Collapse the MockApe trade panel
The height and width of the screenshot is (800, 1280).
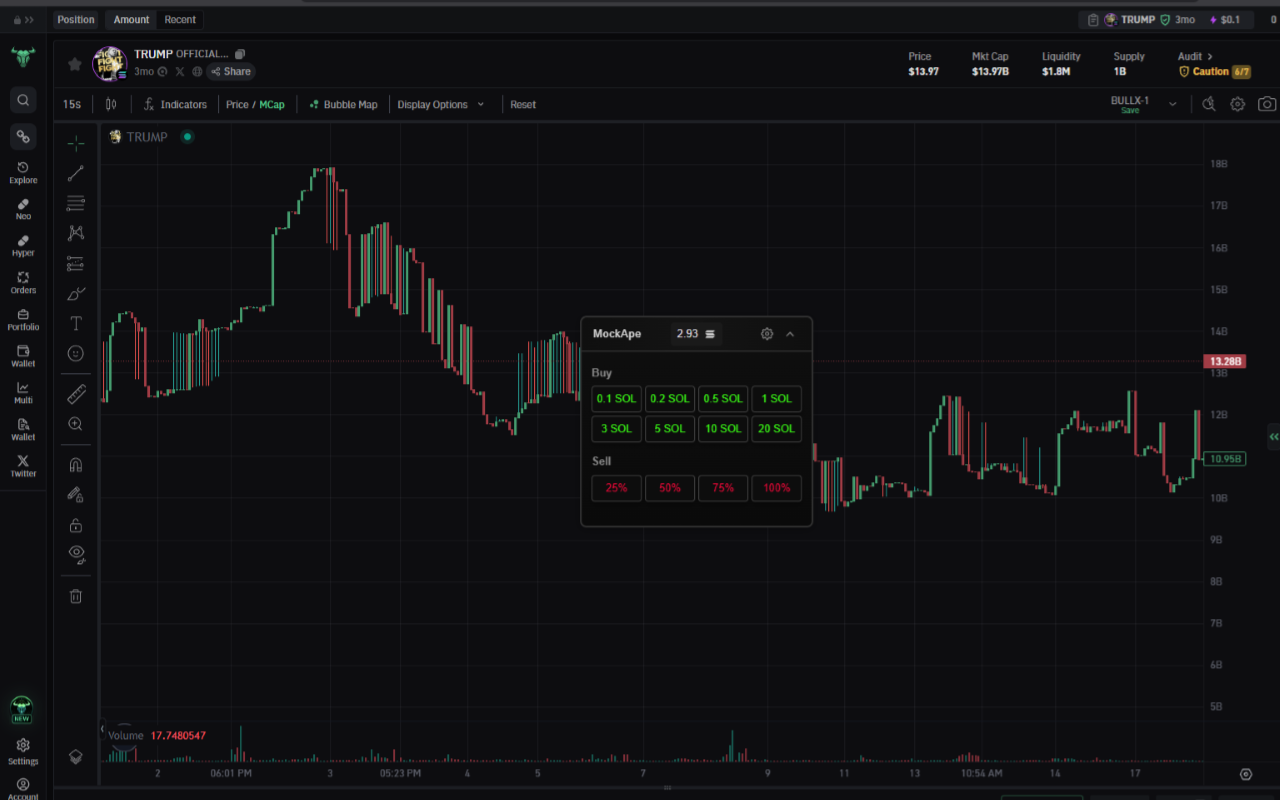pyautogui.click(x=790, y=334)
